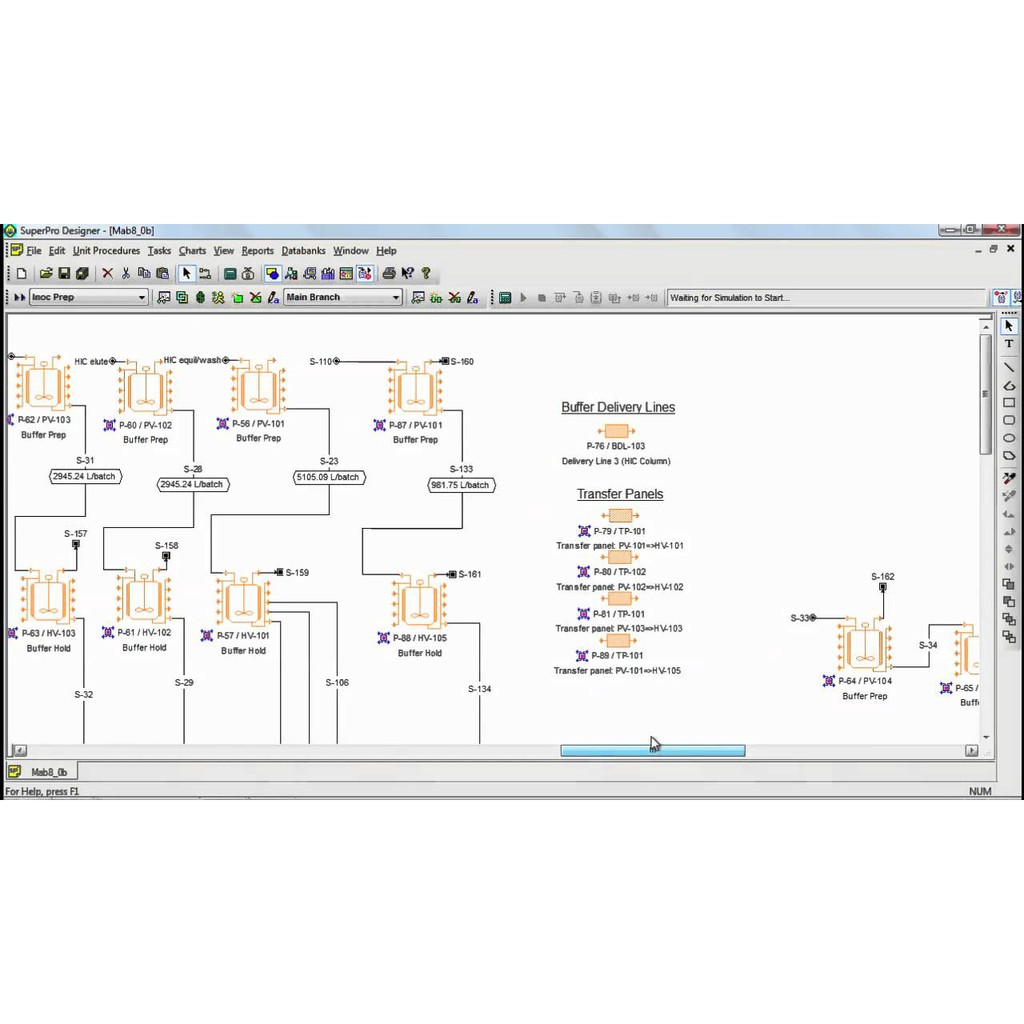
Task: Click the Open file folder icon
Action: point(45,273)
